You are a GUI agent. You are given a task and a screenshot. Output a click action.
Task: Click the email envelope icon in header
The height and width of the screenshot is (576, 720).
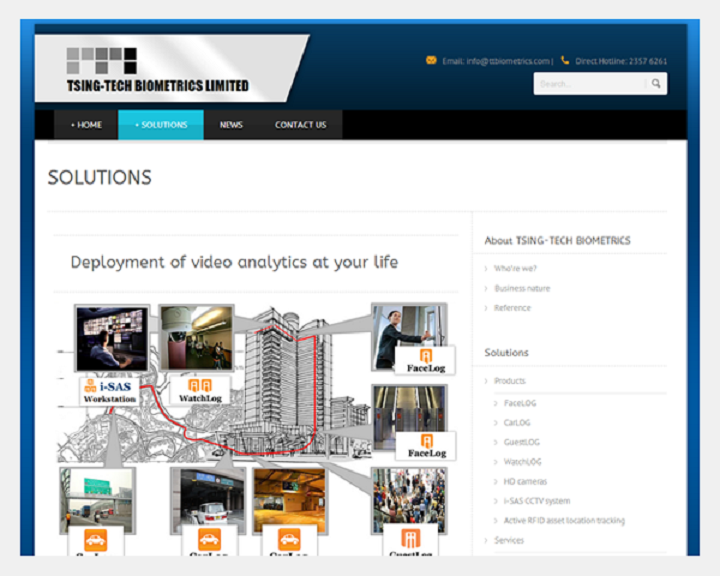pyautogui.click(x=431, y=60)
